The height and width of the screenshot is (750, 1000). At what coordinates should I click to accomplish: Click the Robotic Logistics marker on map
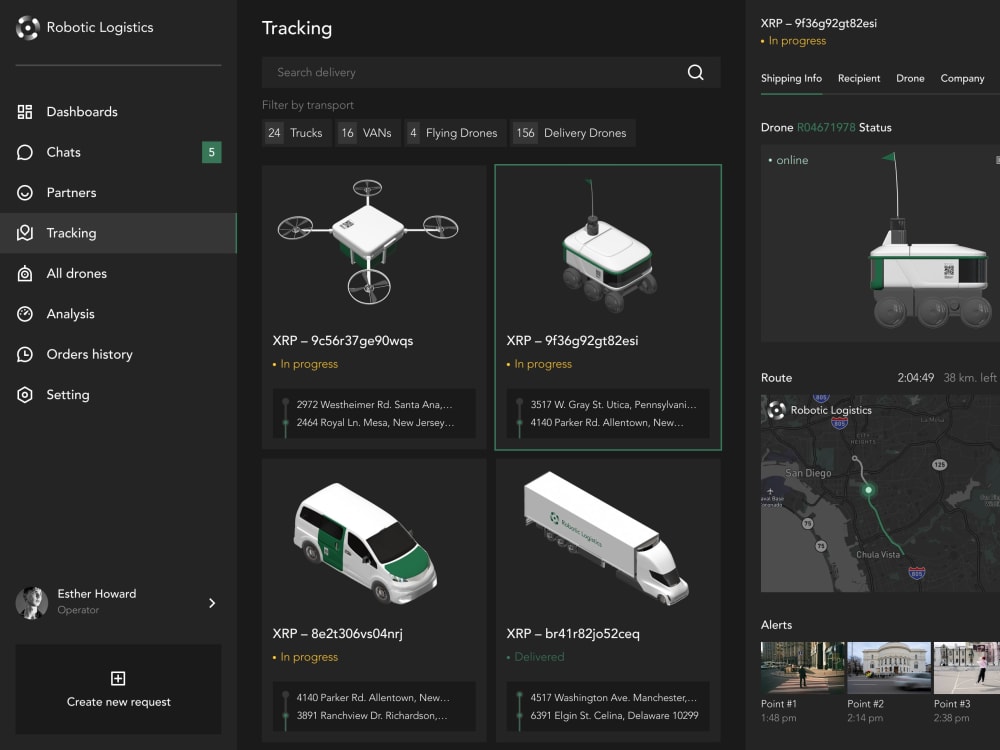click(776, 410)
